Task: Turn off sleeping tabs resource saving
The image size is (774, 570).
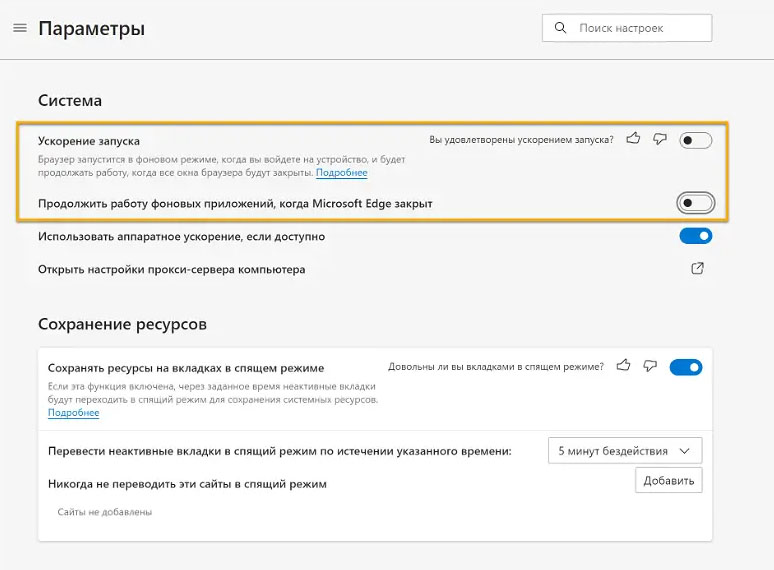Action: point(686,367)
